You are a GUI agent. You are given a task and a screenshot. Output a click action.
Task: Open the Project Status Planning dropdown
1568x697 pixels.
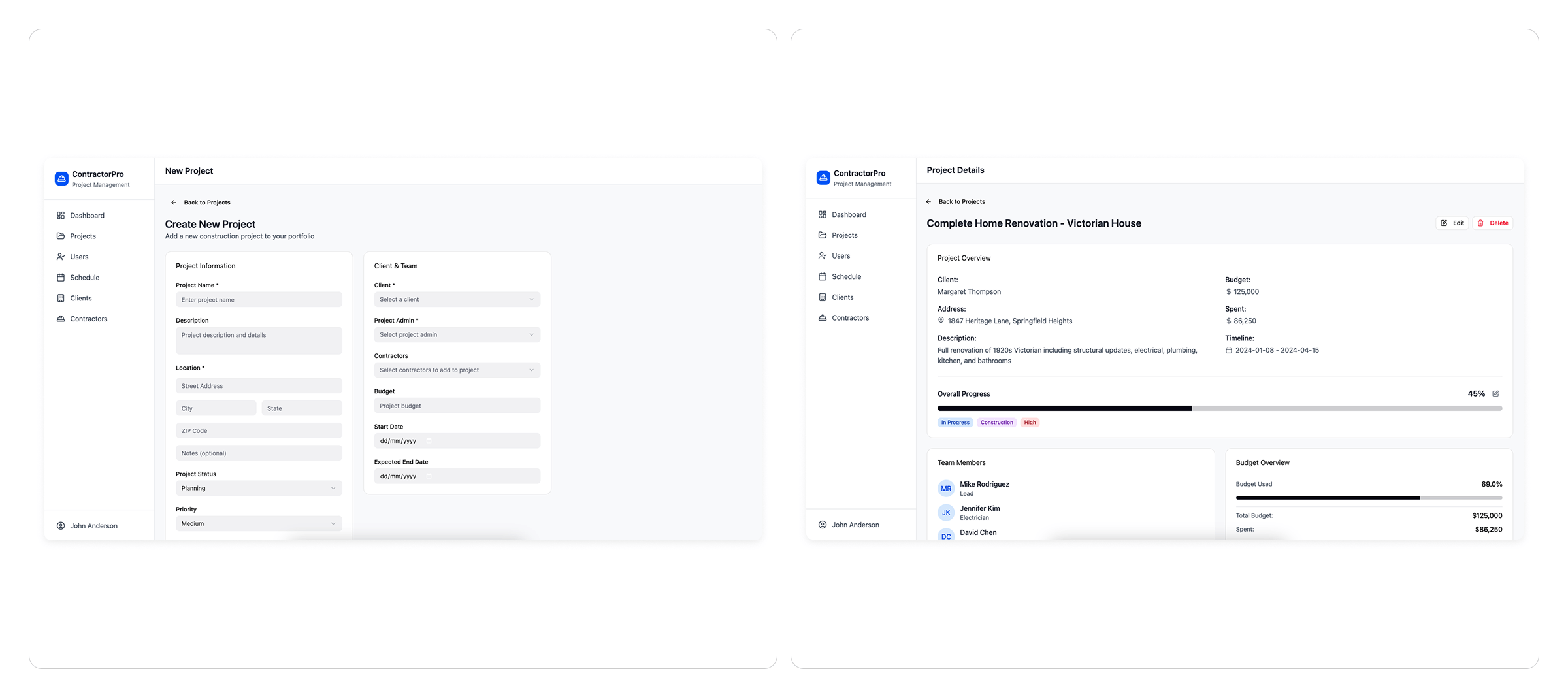[258, 489]
